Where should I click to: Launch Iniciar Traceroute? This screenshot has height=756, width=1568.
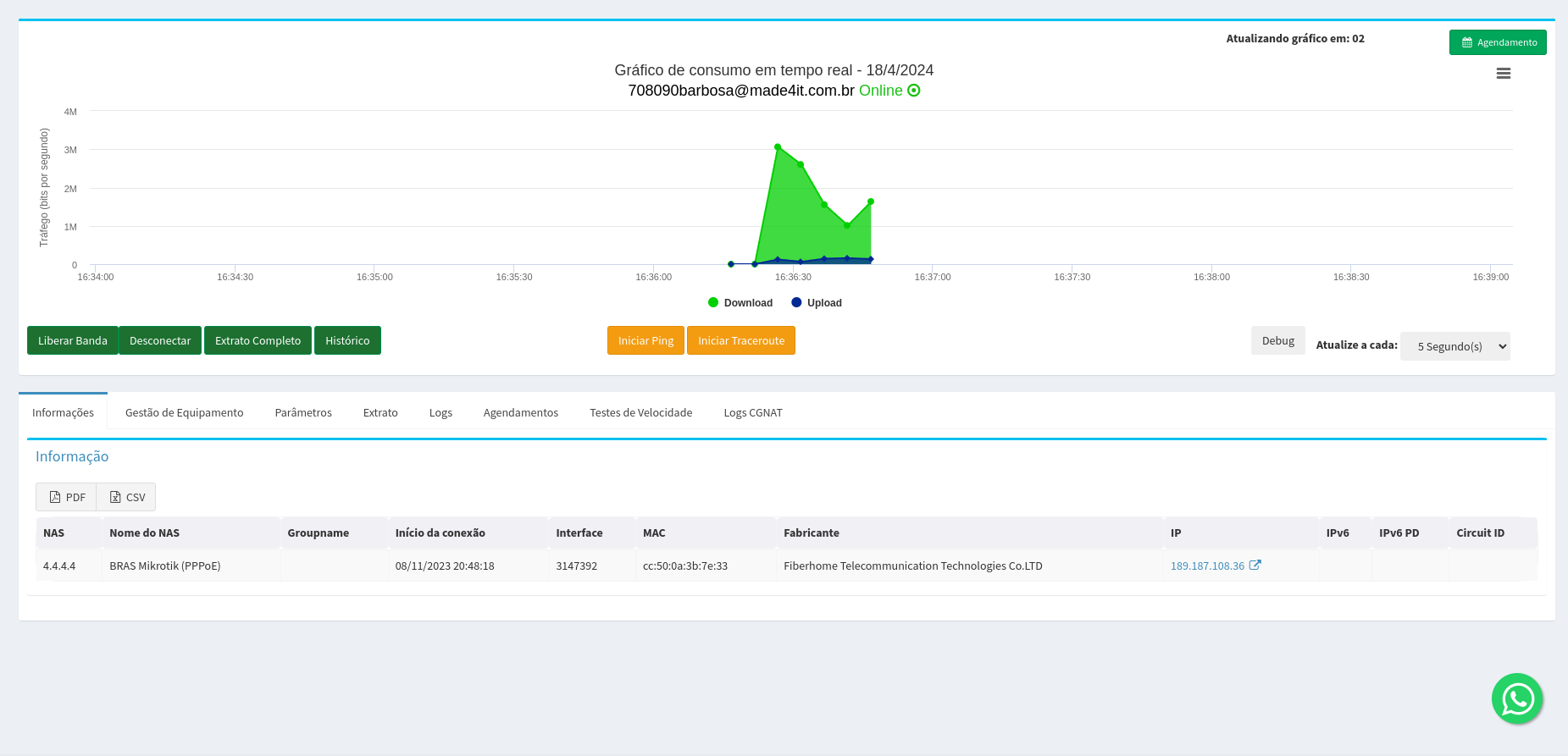click(x=740, y=340)
